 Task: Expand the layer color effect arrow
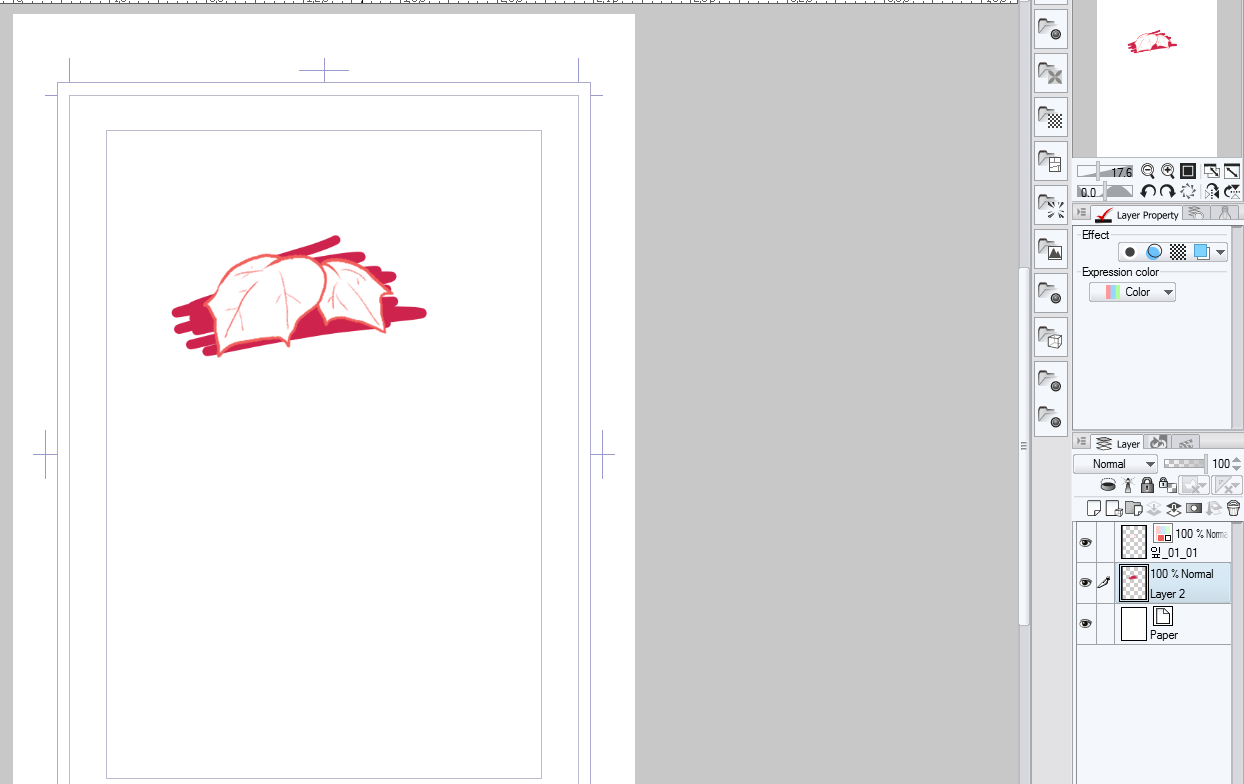click(x=1220, y=253)
